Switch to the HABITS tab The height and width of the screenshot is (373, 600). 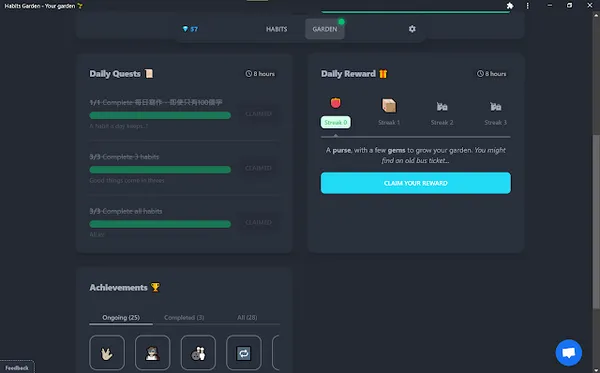[277, 29]
